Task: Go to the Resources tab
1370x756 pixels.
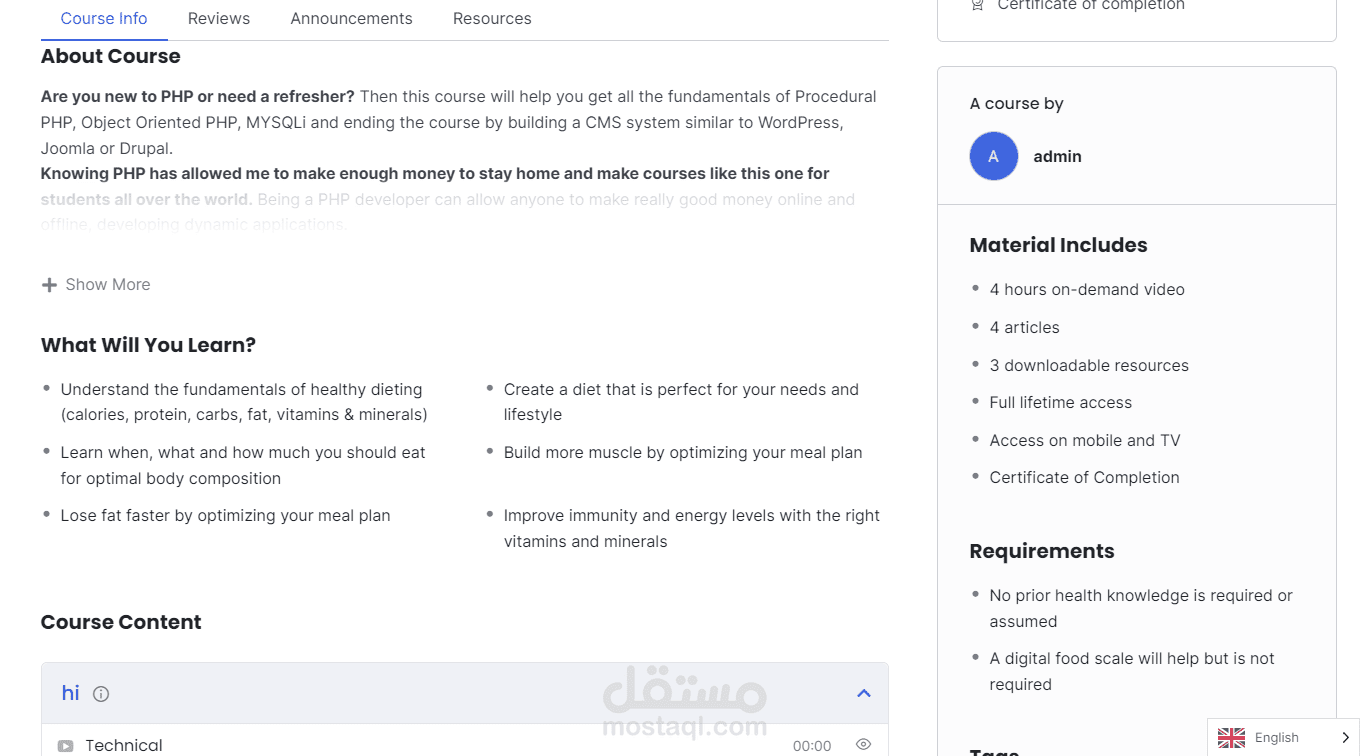Action: 492,19
